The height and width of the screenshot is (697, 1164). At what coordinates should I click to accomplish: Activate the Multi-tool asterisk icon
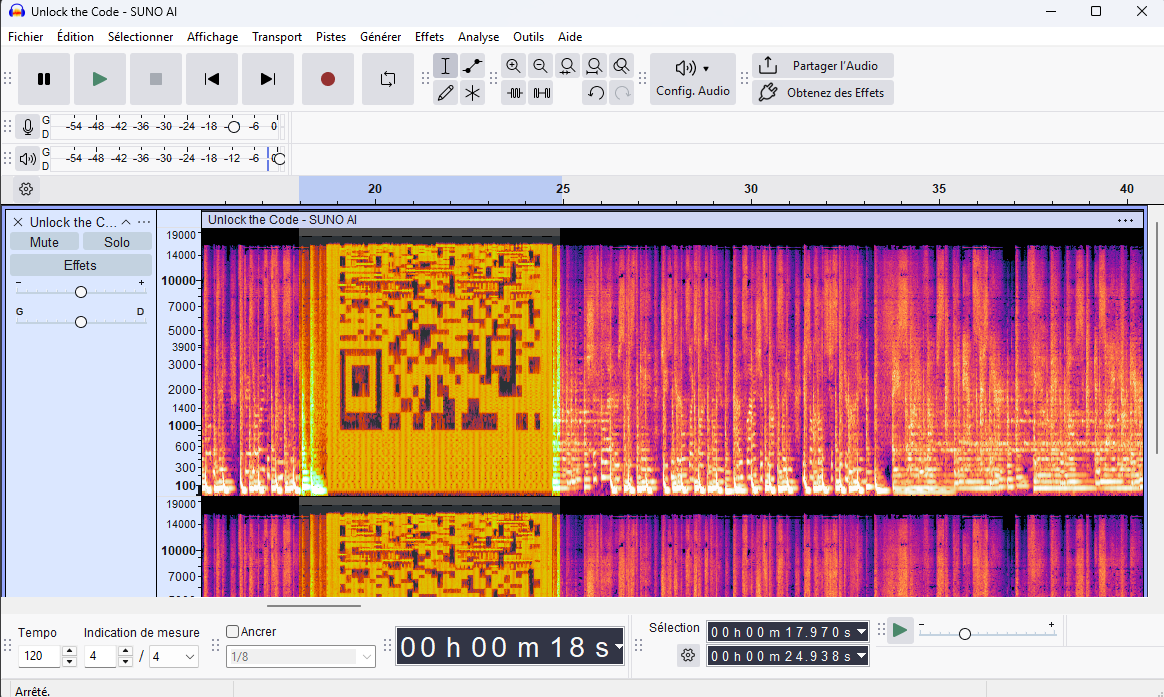click(x=472, y=93)
